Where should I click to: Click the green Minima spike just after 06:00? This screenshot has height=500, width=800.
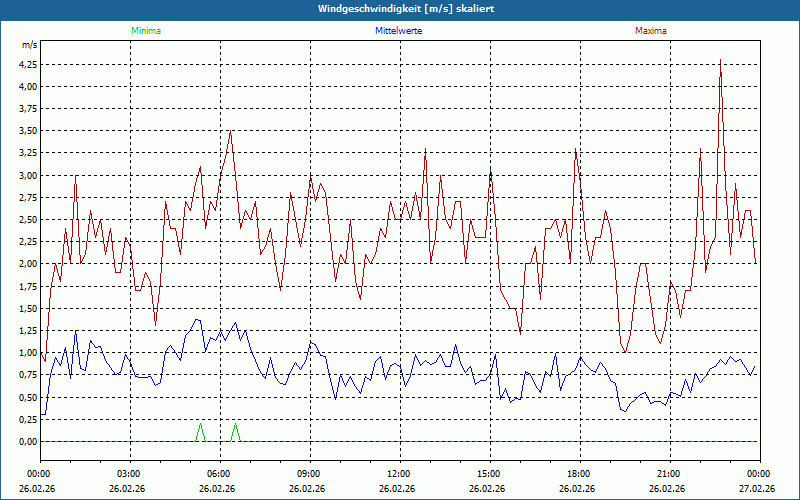[x=235, y=431]
